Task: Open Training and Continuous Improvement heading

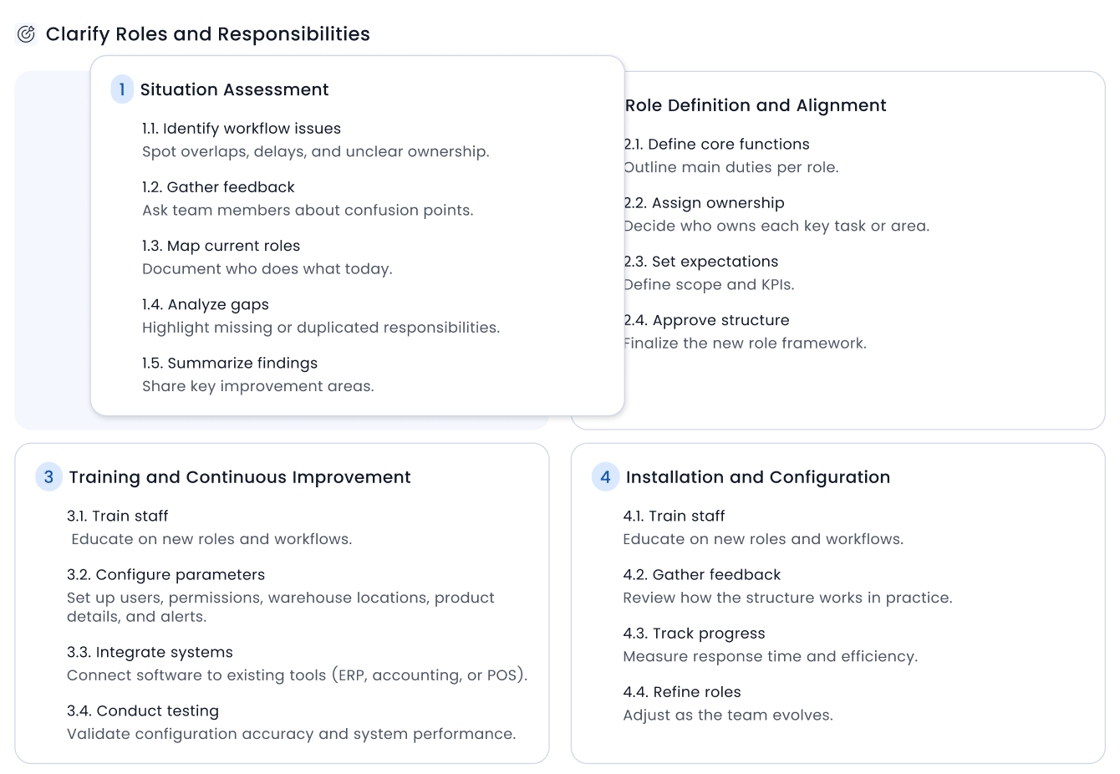Action: coord(240,477)
